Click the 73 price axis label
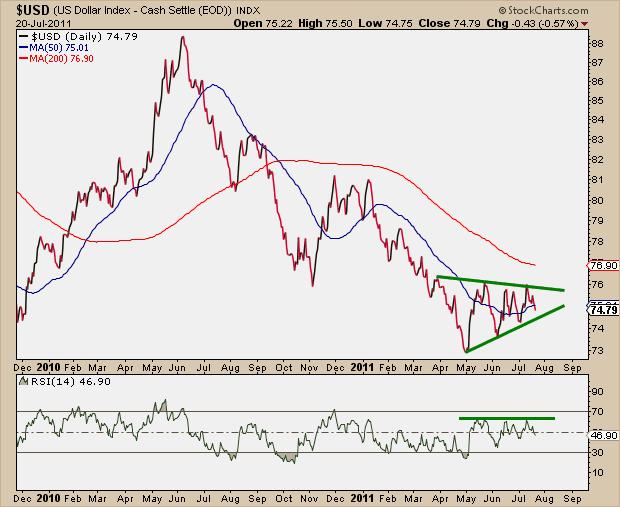The image size is (620, 507). coord(597,351)
